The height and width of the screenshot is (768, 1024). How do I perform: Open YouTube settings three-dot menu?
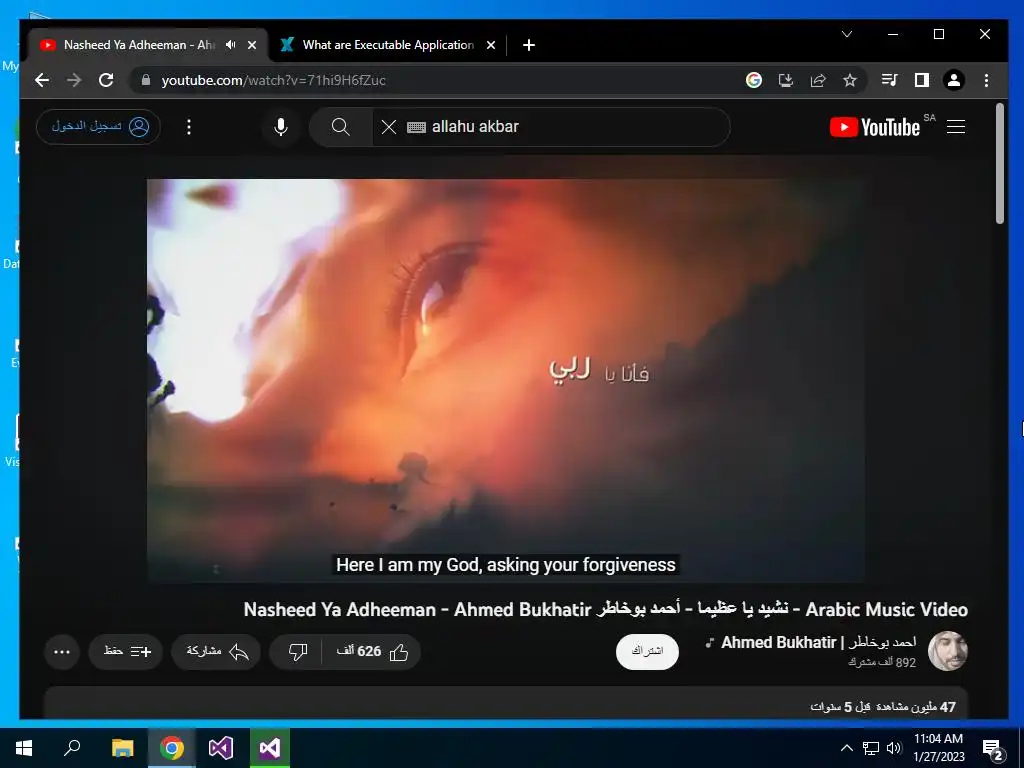click(189, 127)
